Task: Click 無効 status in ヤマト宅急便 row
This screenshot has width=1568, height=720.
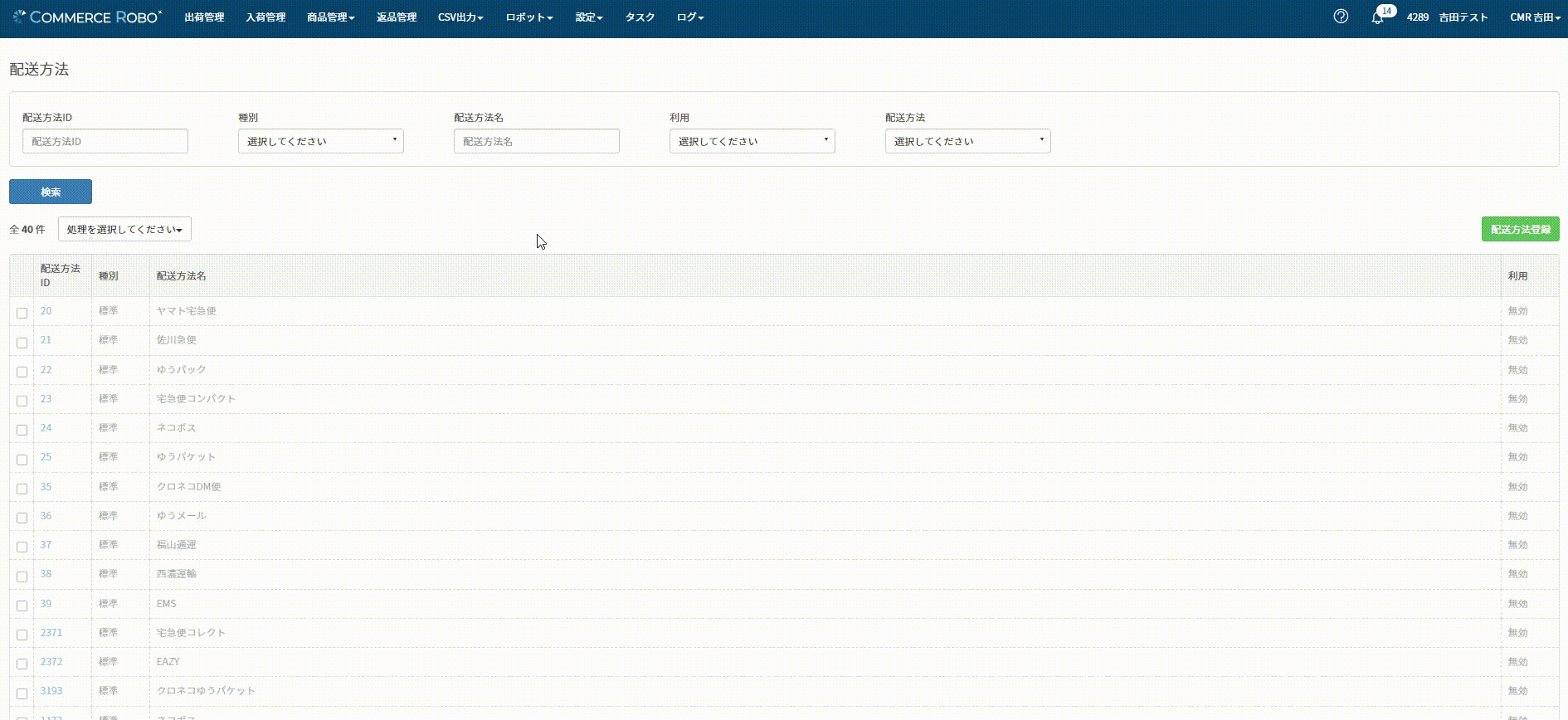Action: (x=1517, y=311)
